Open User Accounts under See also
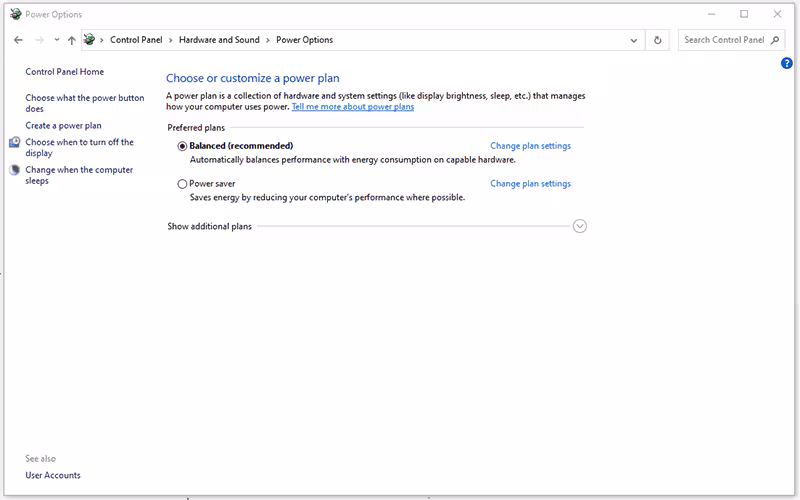Viewport: 800px width, 500px height. (x=53, y=475)
